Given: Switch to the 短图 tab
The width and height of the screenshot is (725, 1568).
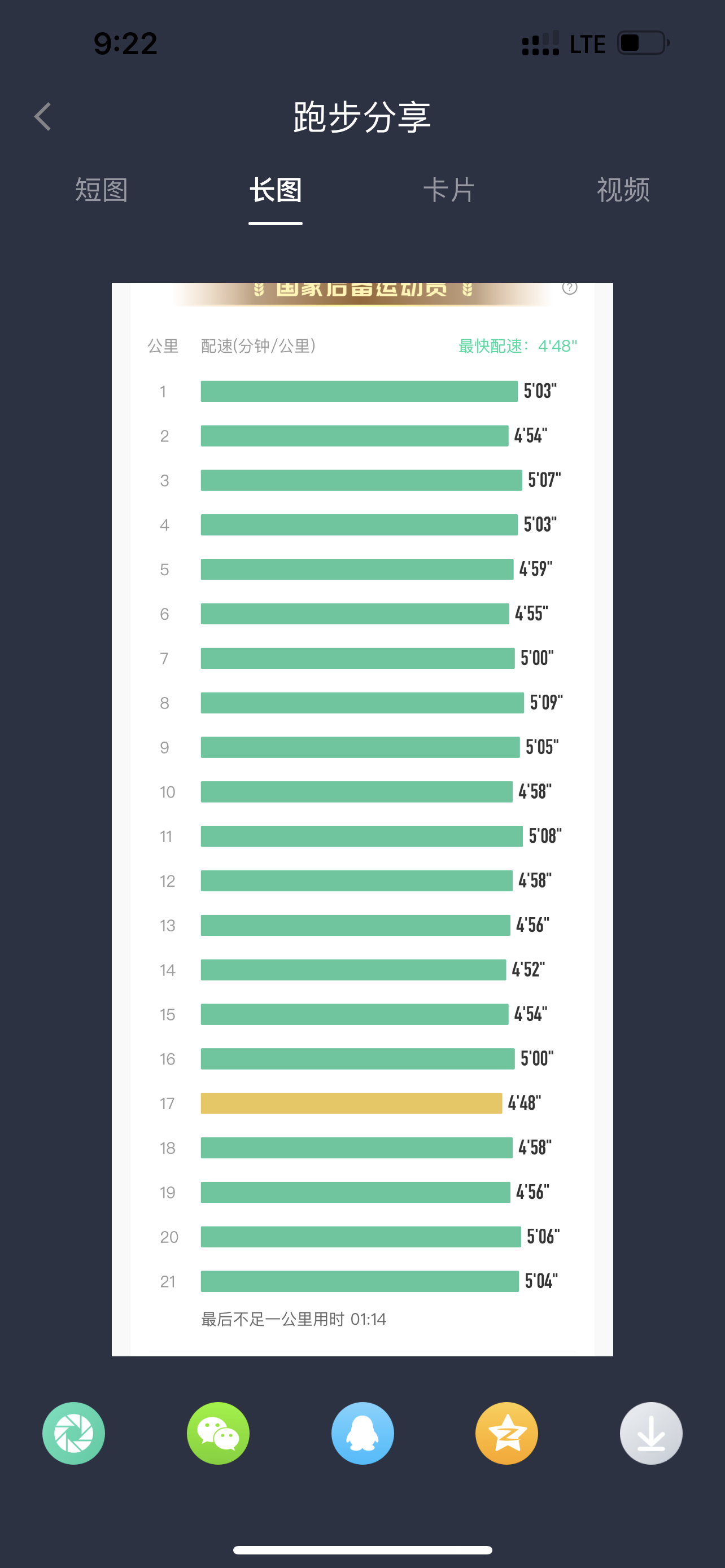Looking at the screenshot, I should [x=102, y=190].
